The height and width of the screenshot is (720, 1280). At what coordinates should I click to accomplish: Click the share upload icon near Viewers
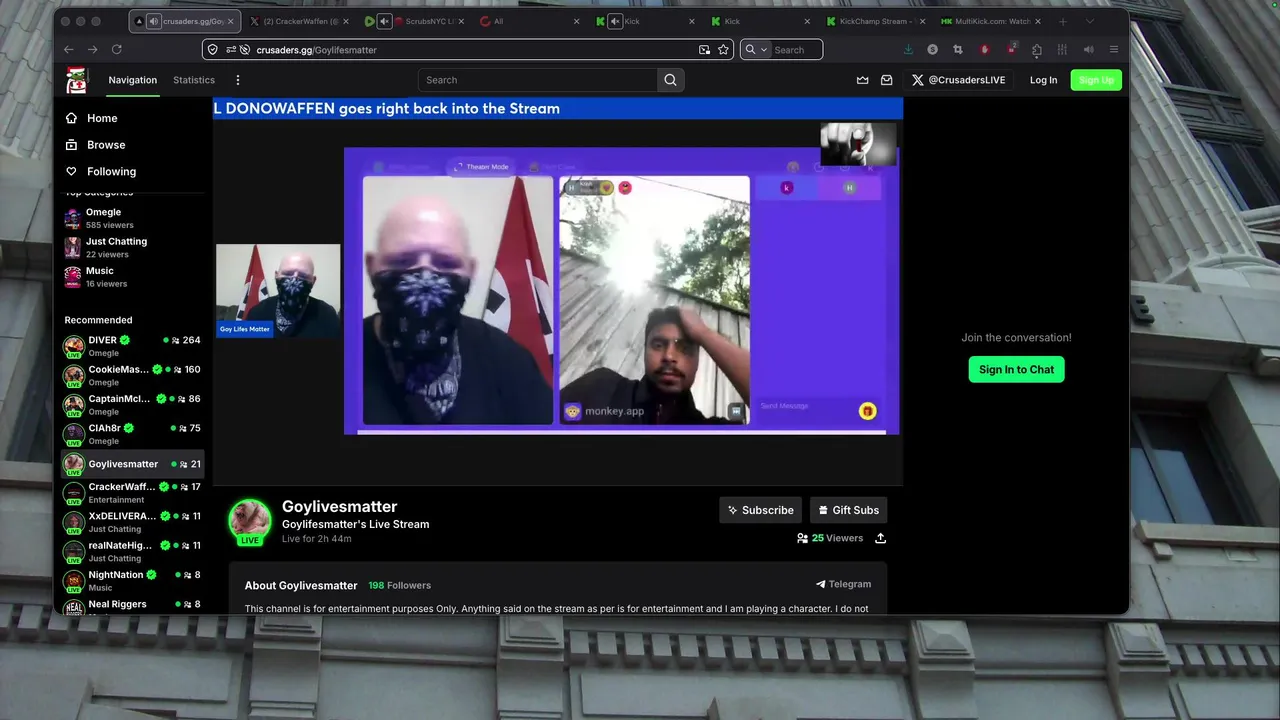(880, 538)
